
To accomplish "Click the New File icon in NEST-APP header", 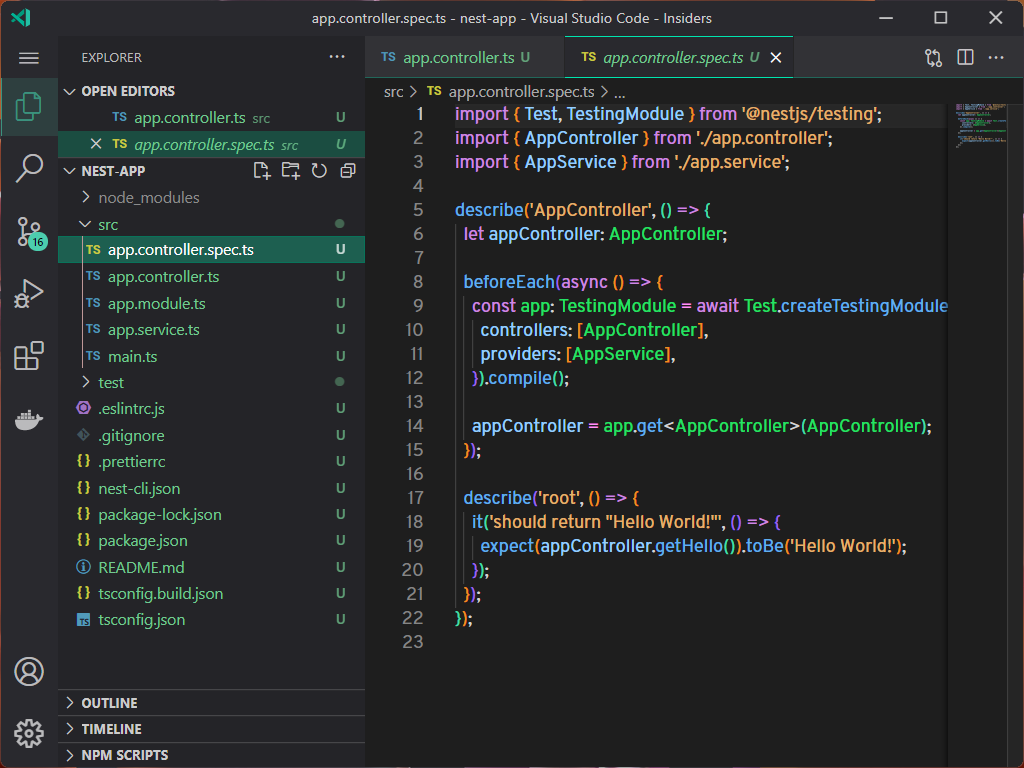I will tap(262, 171).
